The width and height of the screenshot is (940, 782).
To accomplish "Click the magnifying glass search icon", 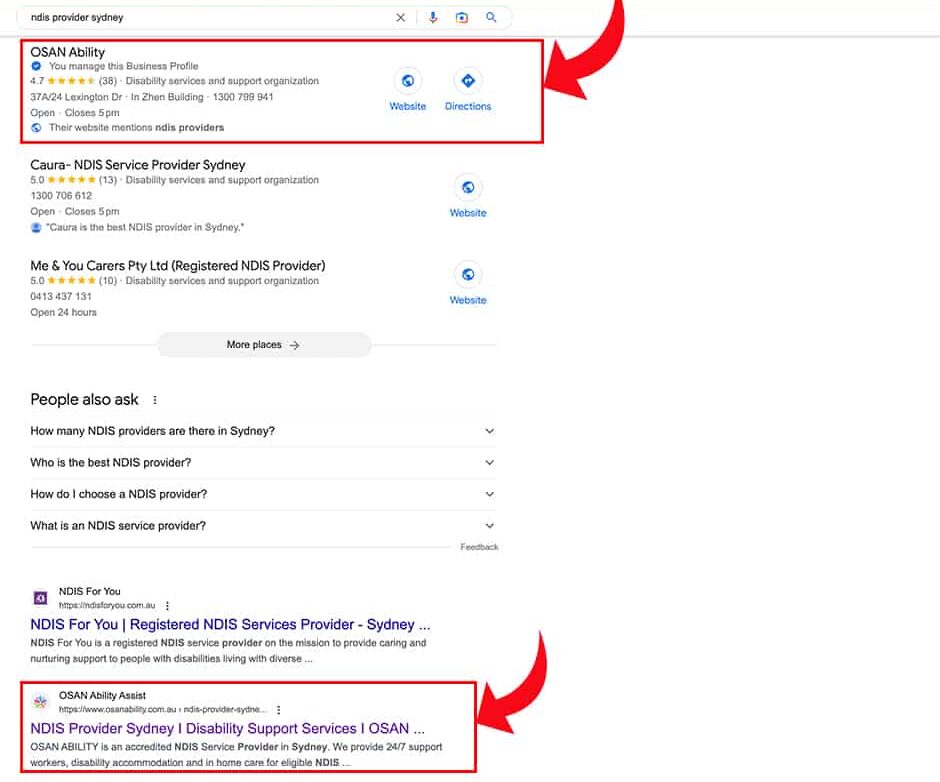I will (x=491, y=18).
